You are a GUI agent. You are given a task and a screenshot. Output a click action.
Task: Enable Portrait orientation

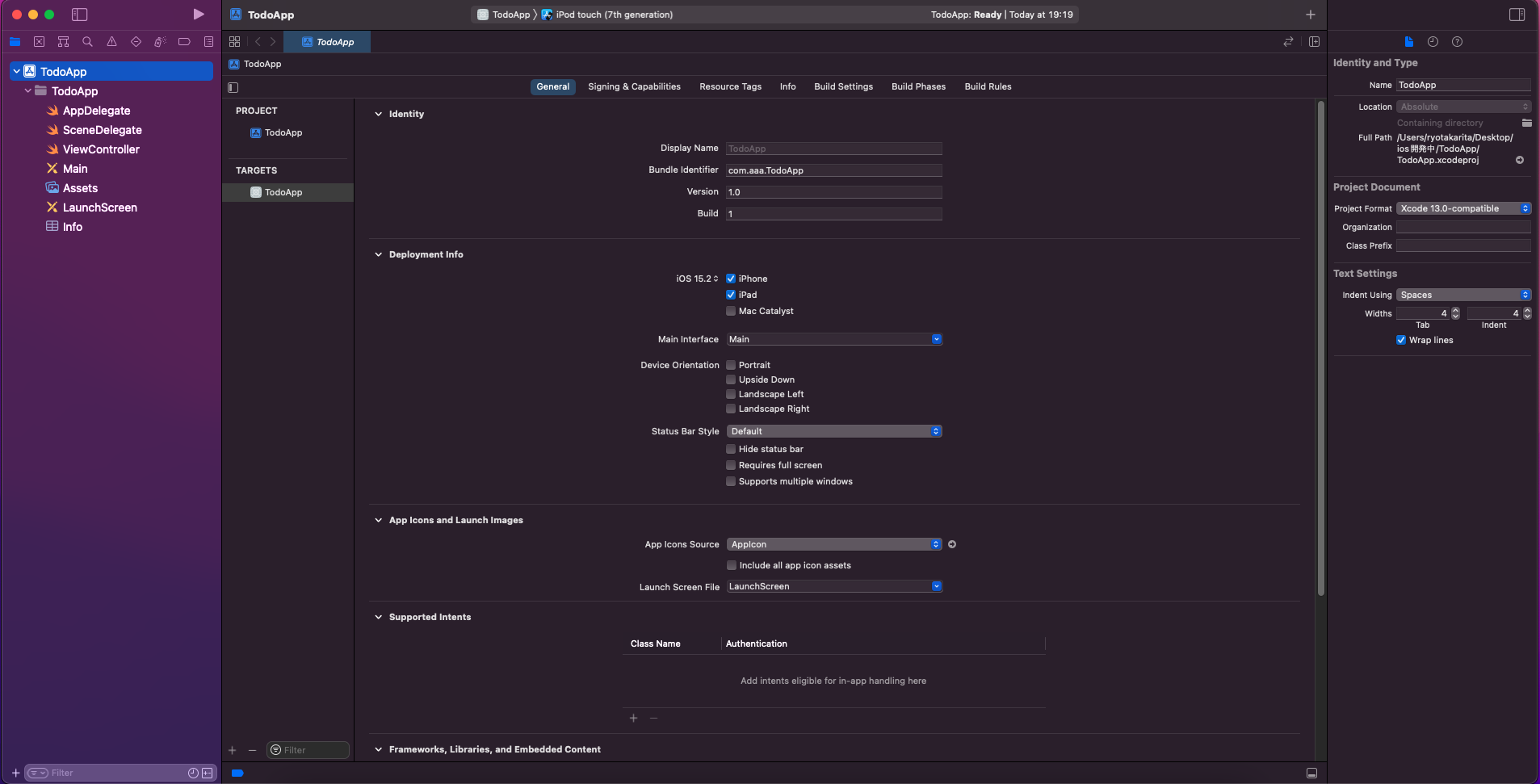pyautogui.click(x=731, y=365)
